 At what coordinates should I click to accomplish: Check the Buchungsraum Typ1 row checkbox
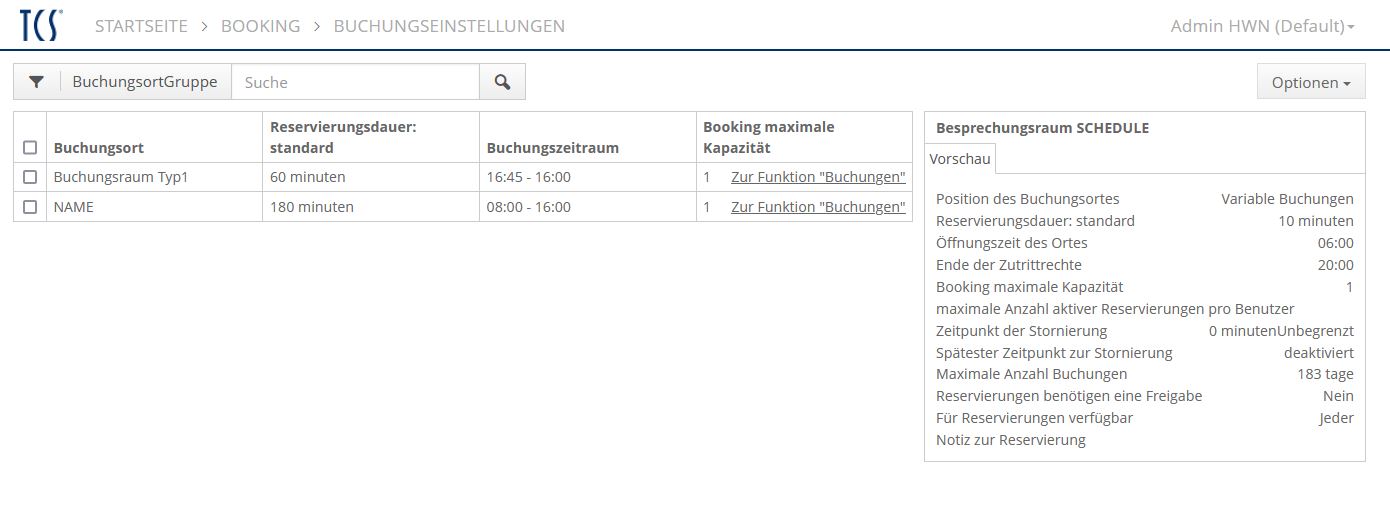click(30, 177)
